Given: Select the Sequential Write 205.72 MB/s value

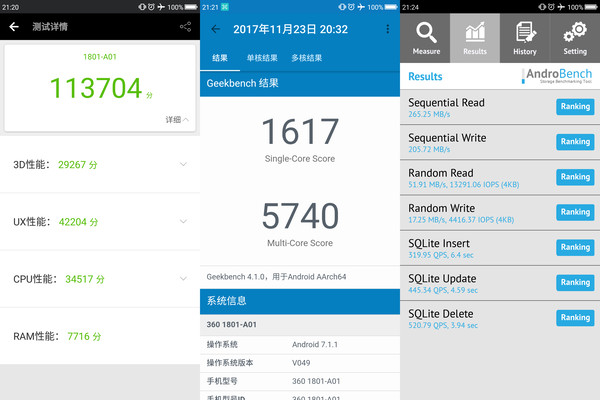Looking at the screenshot, I should (429, 149).
